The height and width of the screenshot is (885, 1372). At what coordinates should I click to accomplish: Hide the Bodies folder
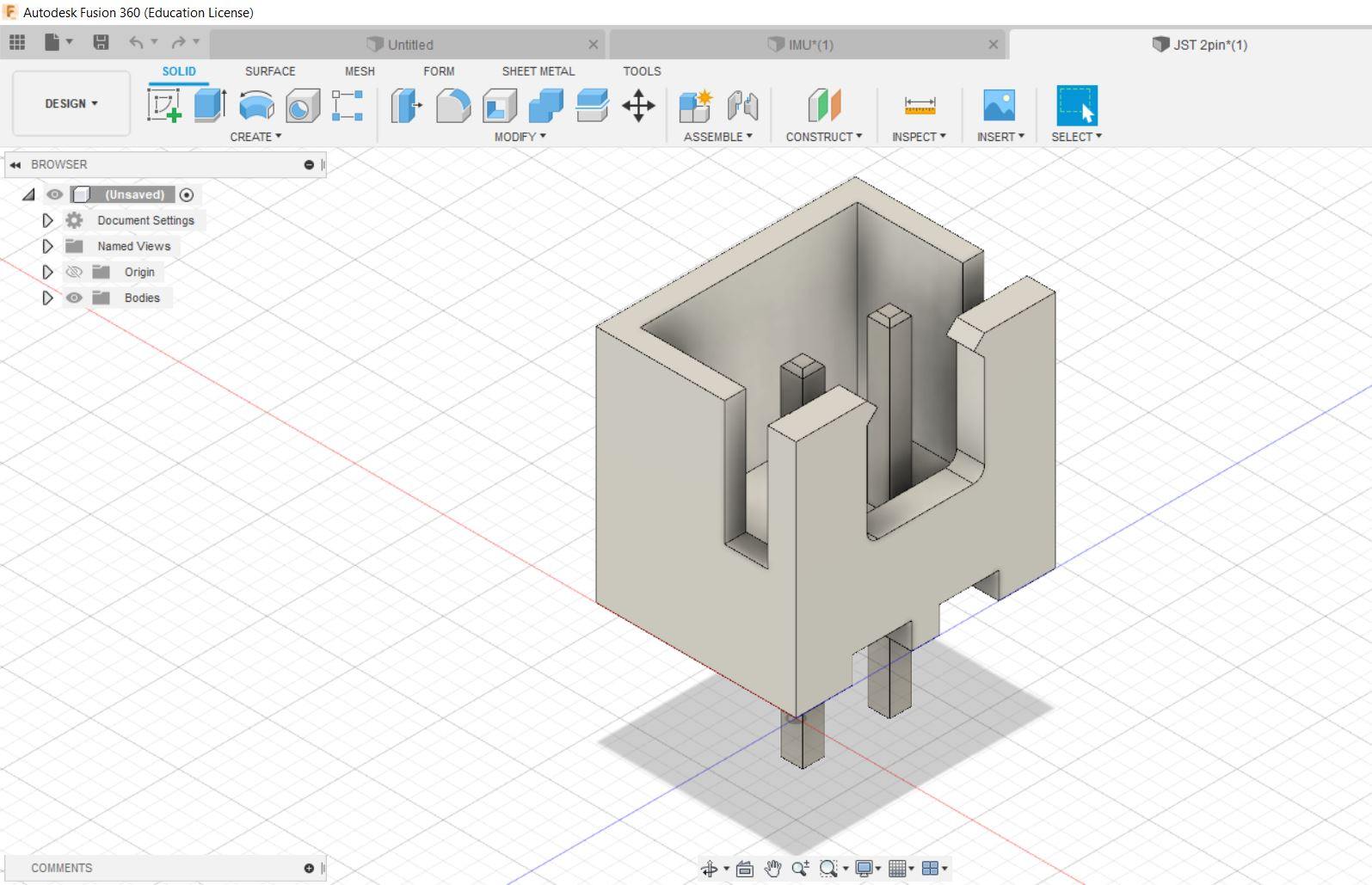pyautogui.click(x=74, y=298)
